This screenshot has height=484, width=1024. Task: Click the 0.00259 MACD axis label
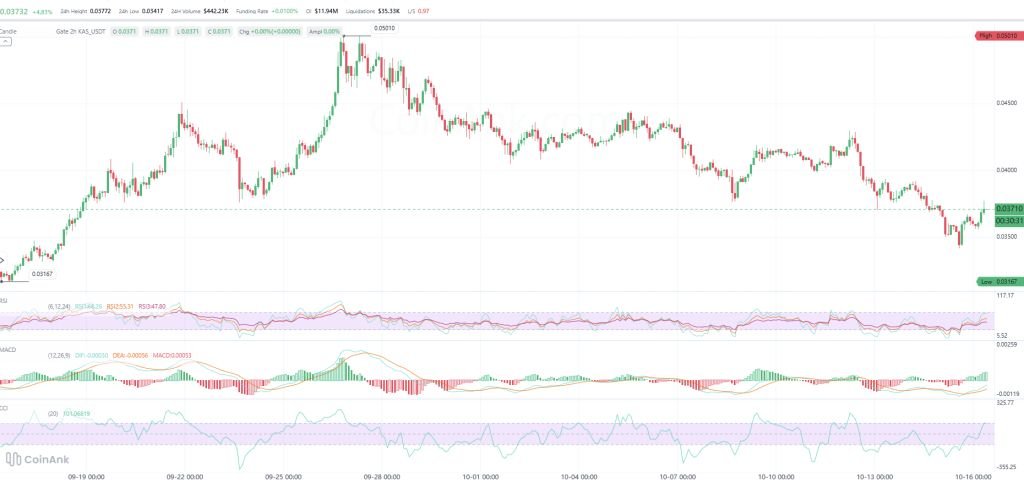[x=1007, y=343]
